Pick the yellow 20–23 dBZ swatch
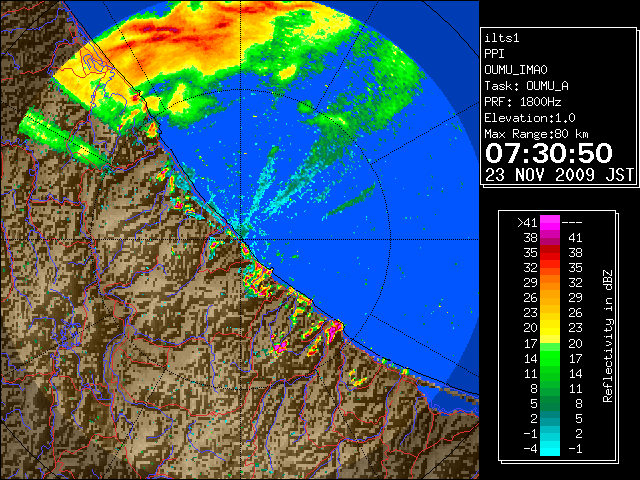The width and height of the screenshot is (640, 480). click(550, 328)
